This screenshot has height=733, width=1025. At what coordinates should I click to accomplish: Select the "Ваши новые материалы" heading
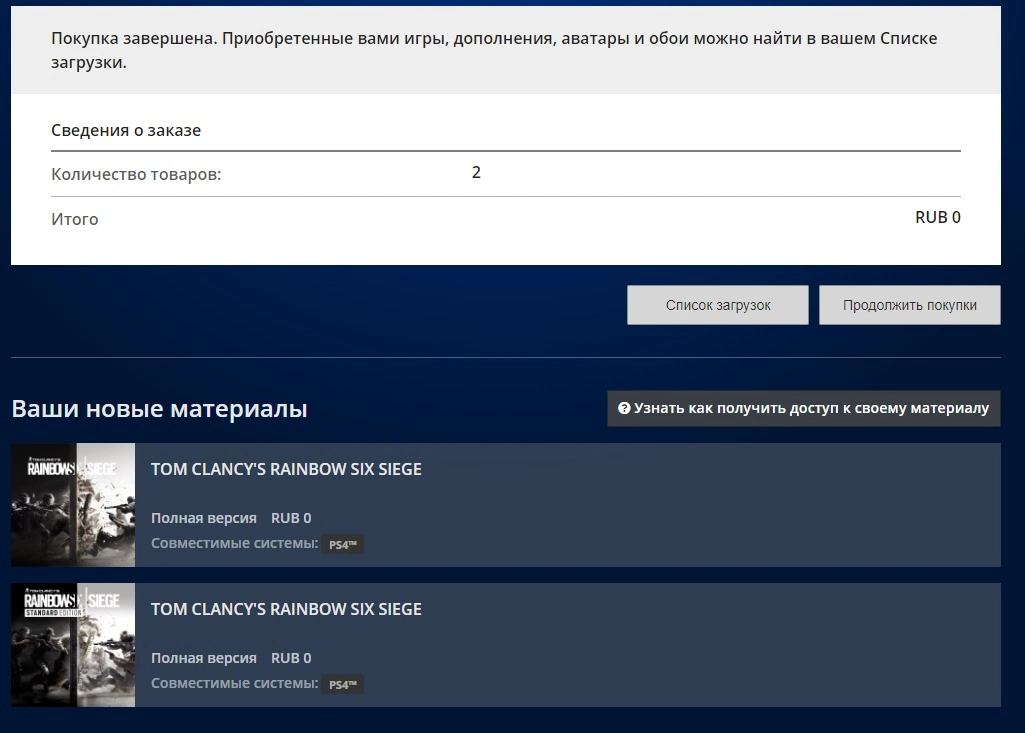160,409
